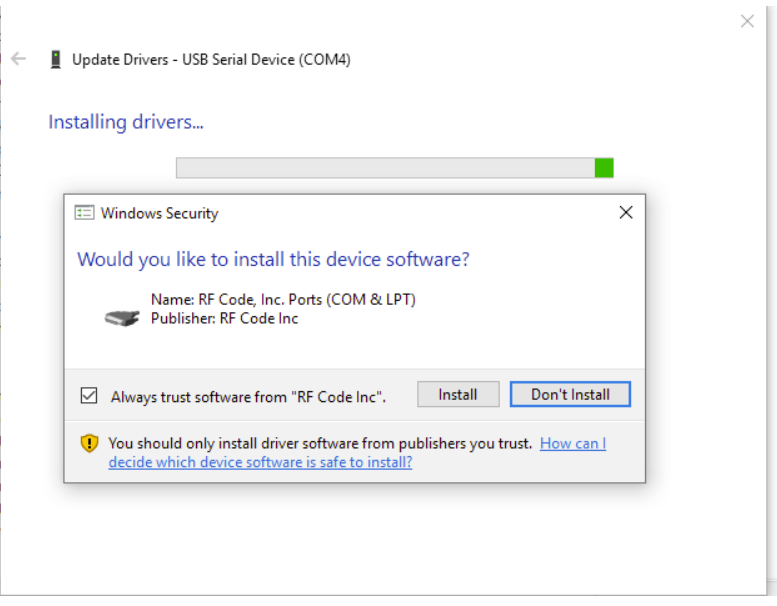
Task: Click the yellow security shield warning icon
Action: coord(90,443)
